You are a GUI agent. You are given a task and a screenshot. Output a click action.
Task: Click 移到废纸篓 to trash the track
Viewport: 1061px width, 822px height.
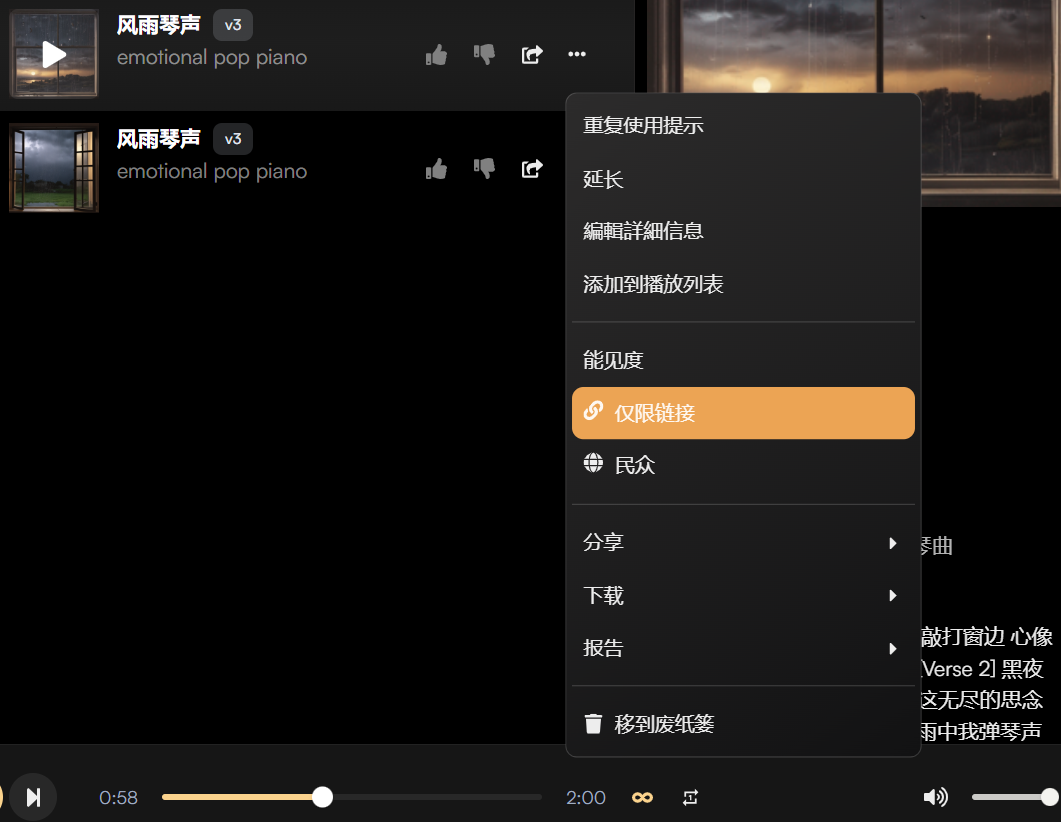[x=742, y=723]
